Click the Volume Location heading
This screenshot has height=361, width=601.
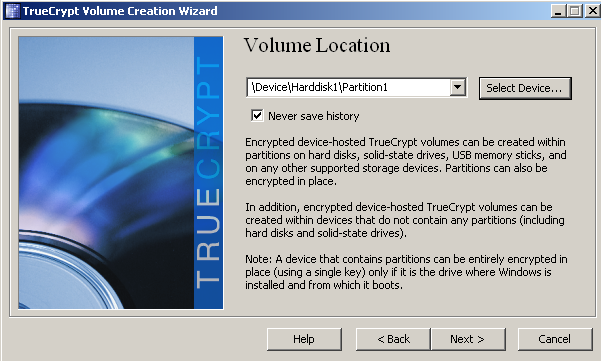click(x=317, y=45)
